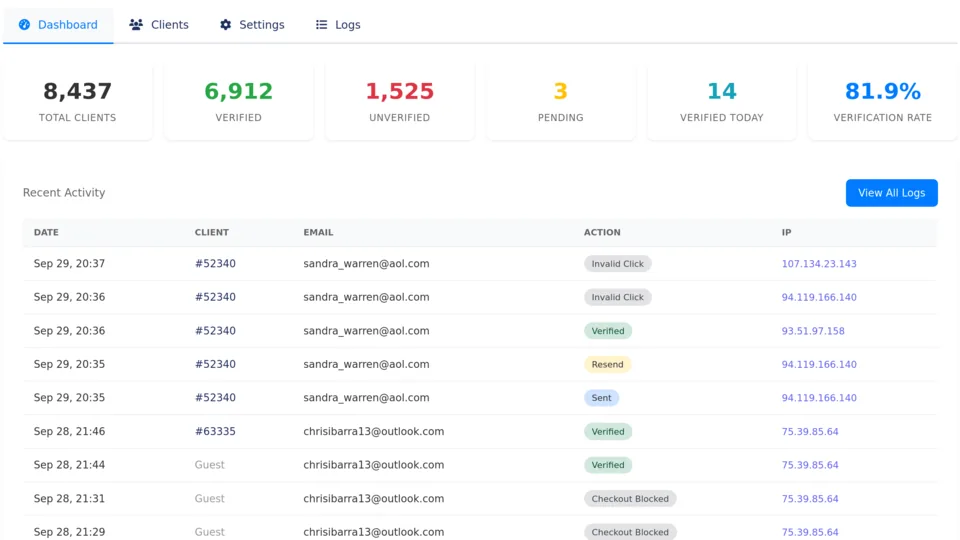
Task: Click the Logs list icon
Action: tap(321, 24)
